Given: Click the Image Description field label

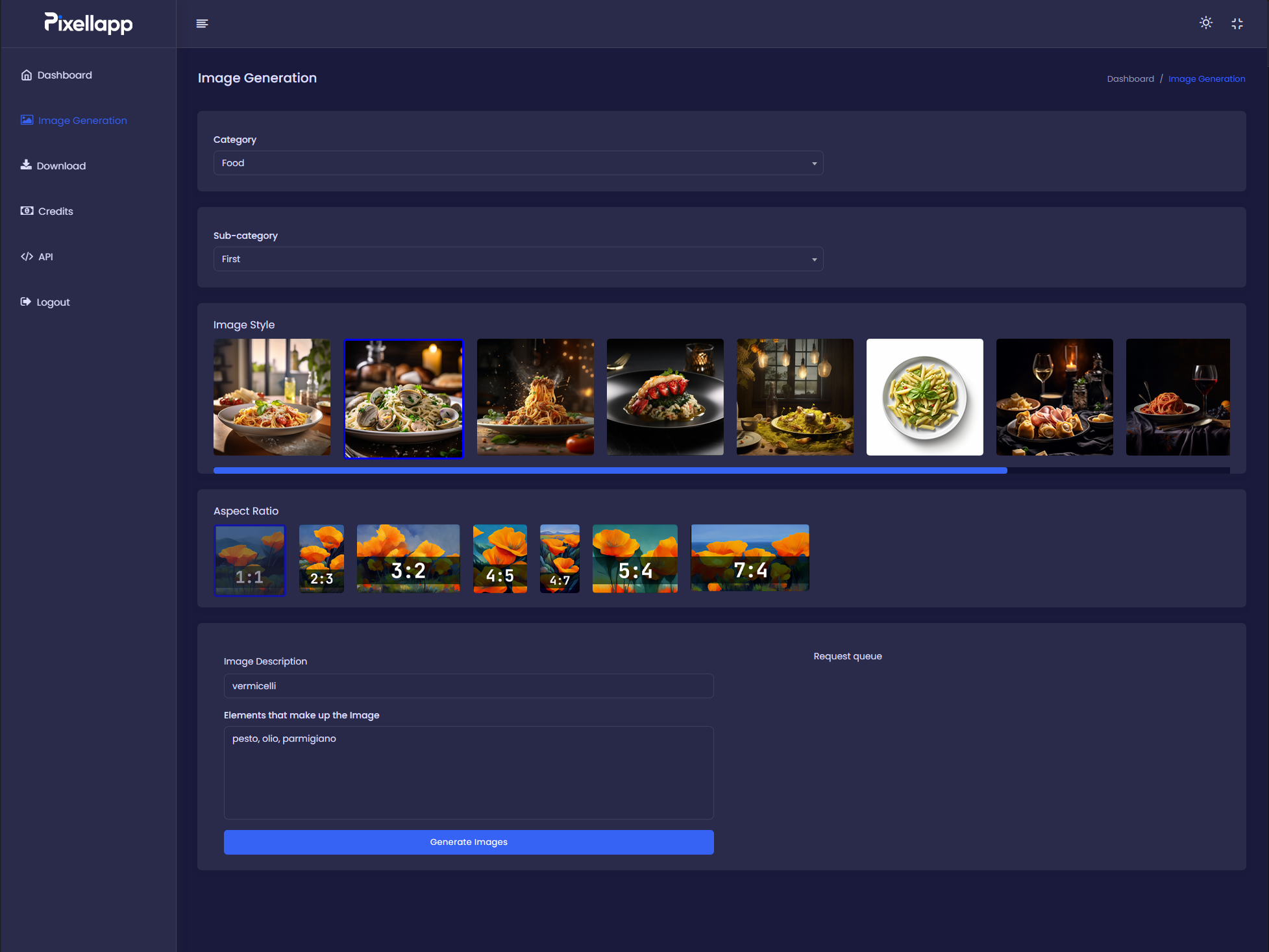Looking at the screenshot, I should 265,661.
